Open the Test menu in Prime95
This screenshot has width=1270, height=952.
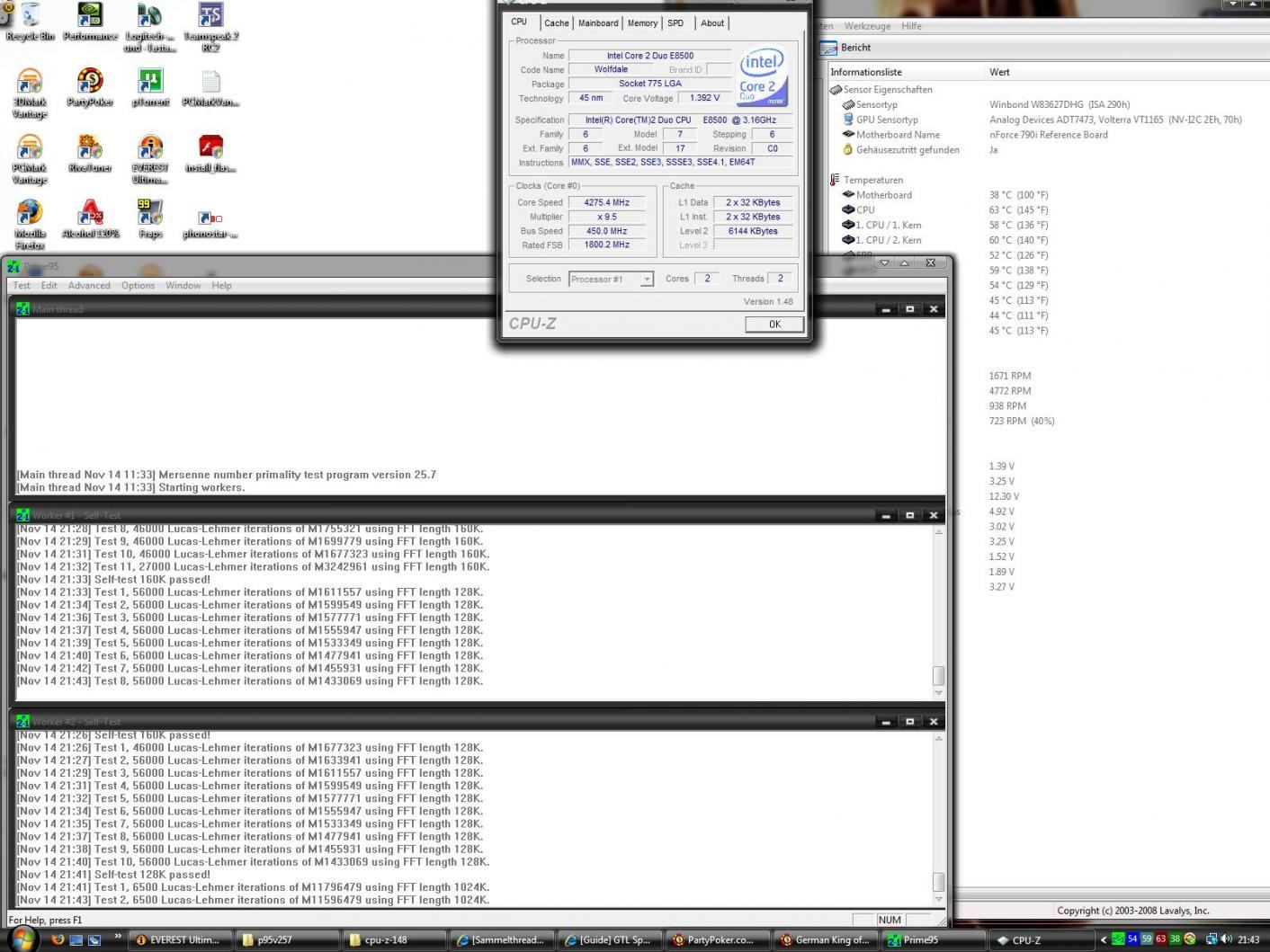[x=22, y=286]
